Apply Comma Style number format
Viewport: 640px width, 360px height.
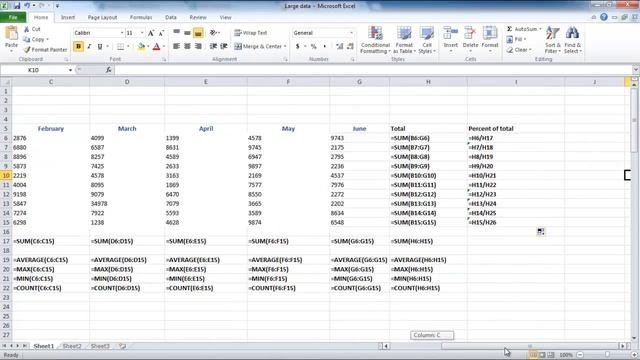click(324, 47)
